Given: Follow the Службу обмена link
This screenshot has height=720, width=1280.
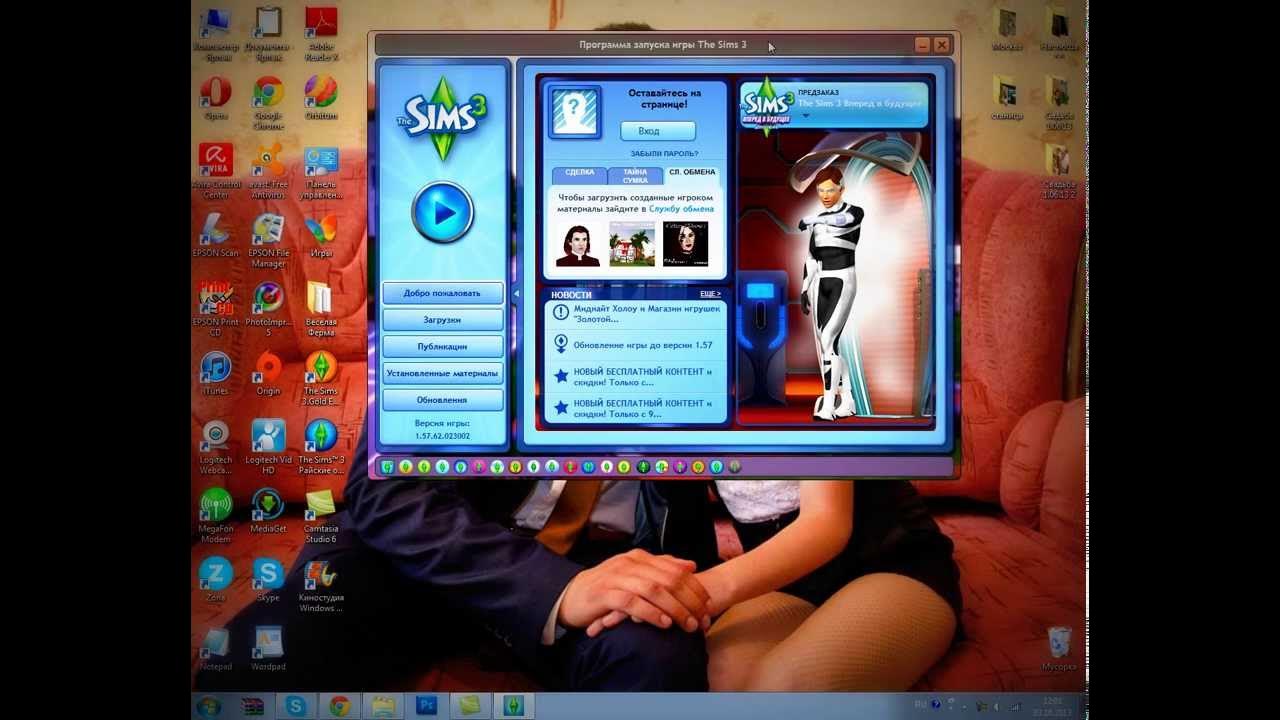Looking at the screenshot, I should (x=681, y=209).
